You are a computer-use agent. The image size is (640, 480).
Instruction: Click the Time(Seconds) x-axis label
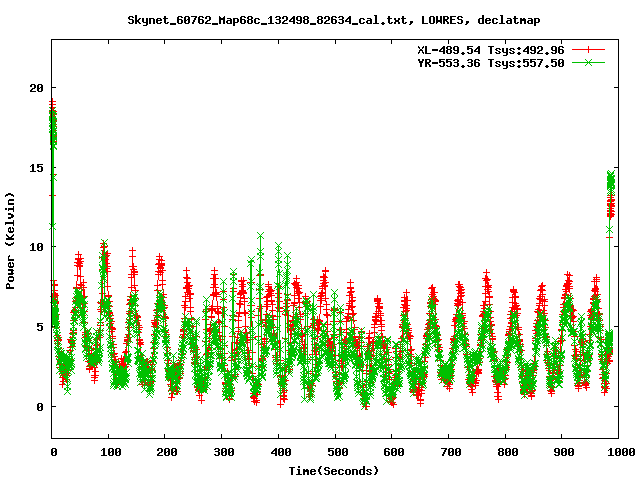click(334, 471)
